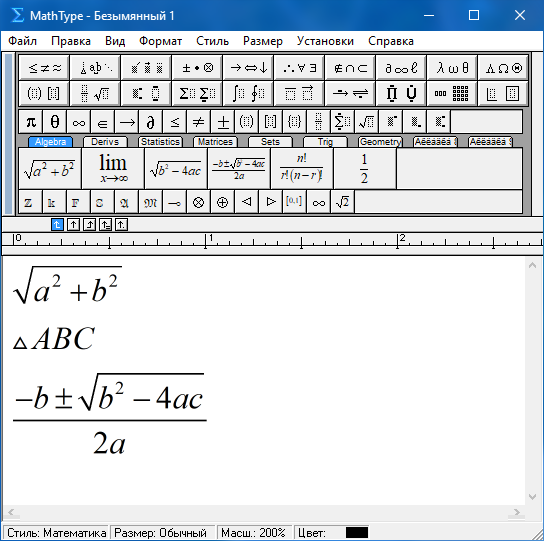Image resolution: width=544 pixels, height=541 pixels.
Task: Insert the blackboard bold Z symbol
Action: [31, 202]
